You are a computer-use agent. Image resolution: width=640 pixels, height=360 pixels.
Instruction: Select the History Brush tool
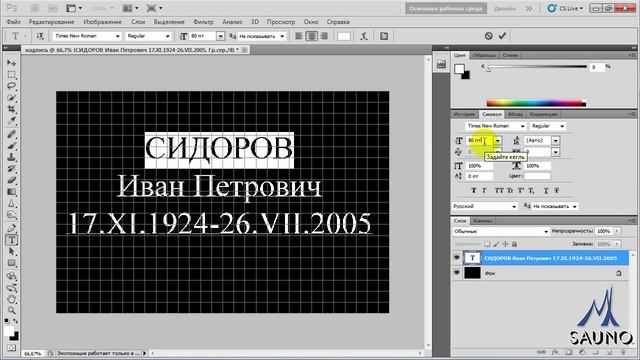click(x=11, y=169)
